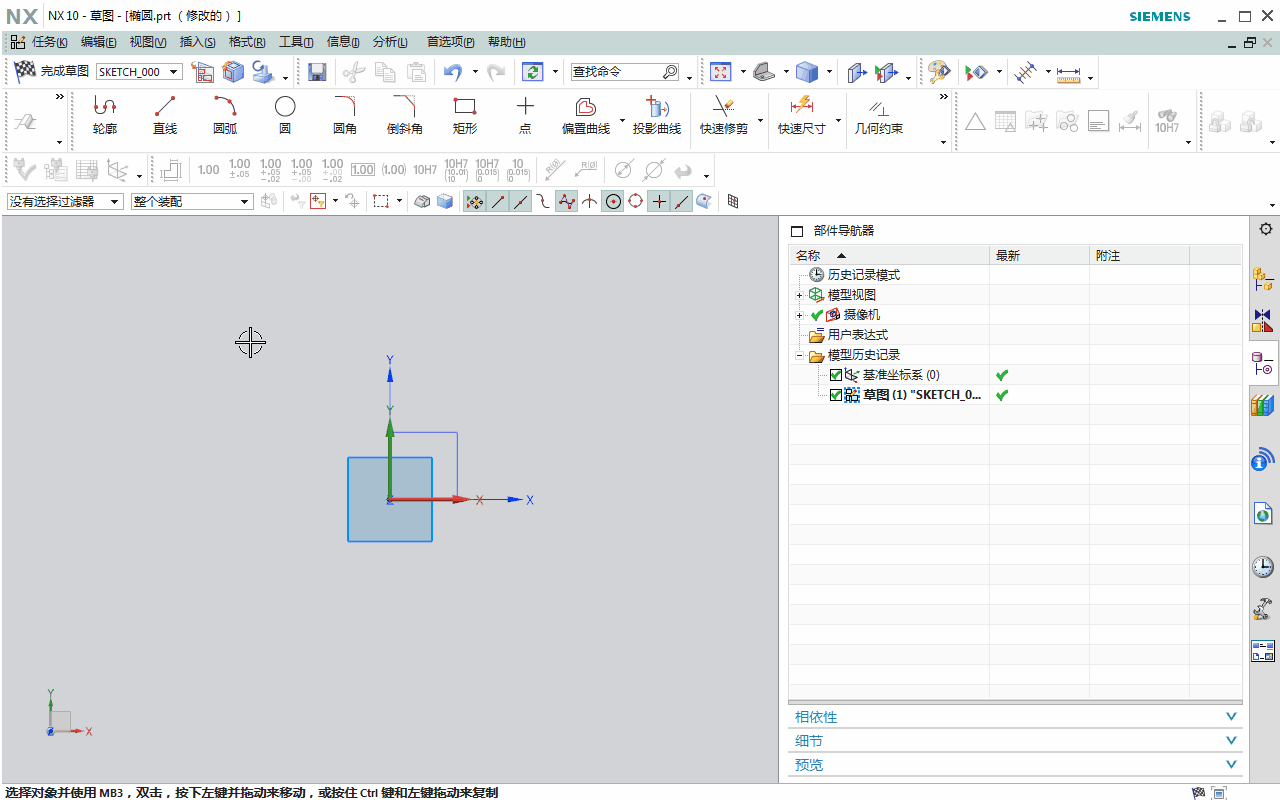The width and height of the screenshot is (1280, 800).
Task: Open the reuse library books icon in sidebar
Action: click(1263, 405)
